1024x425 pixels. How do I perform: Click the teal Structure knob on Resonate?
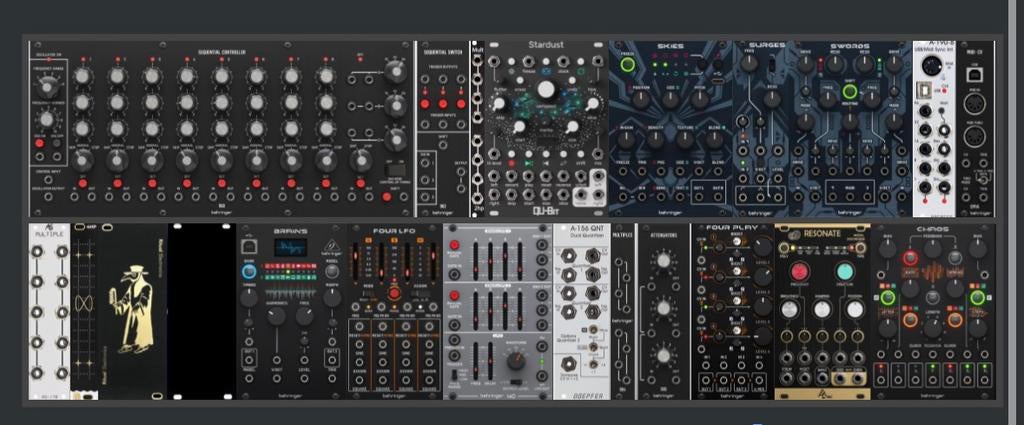845,272
